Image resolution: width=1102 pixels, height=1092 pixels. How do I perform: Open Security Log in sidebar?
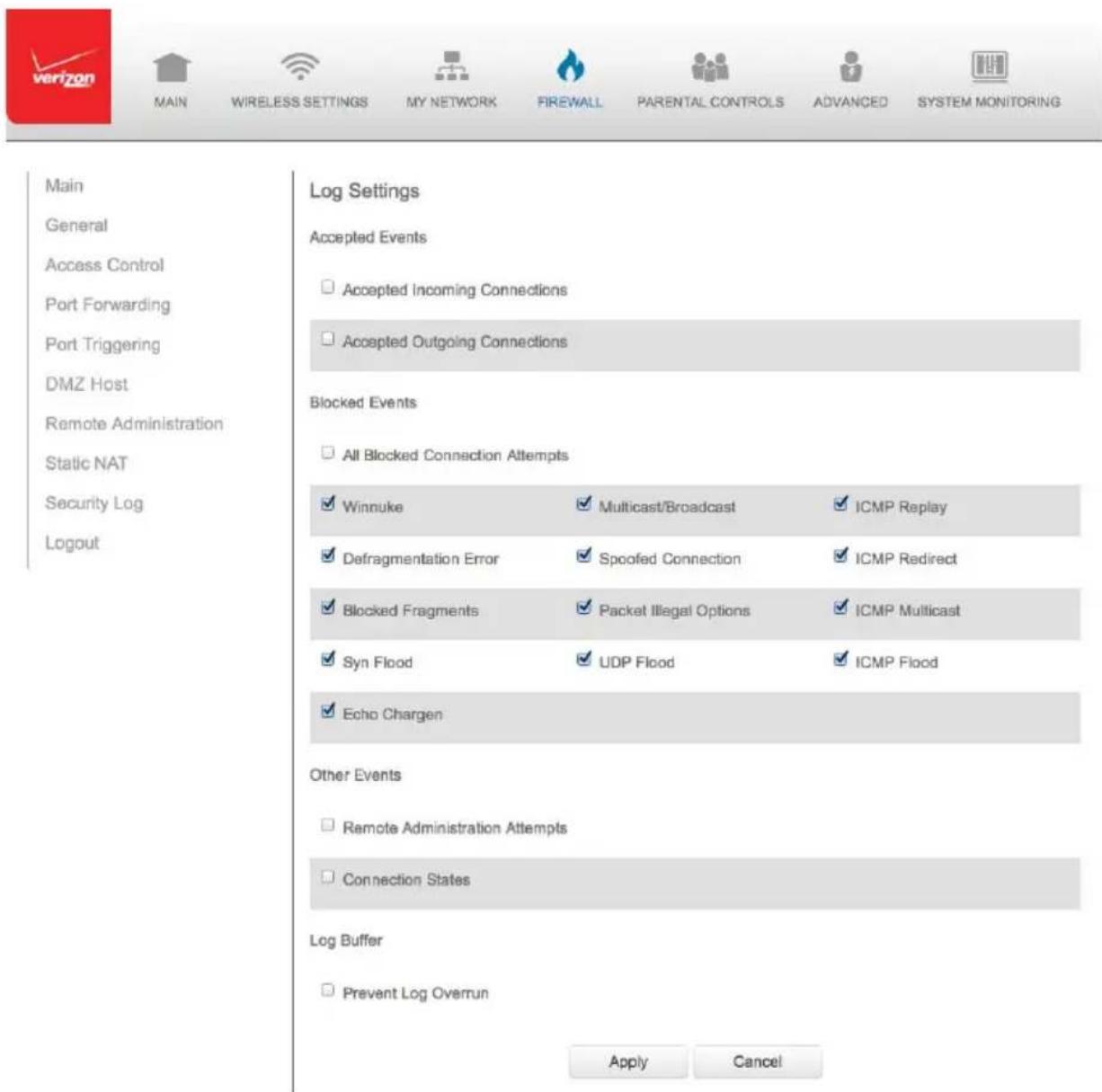coord(94,503)
